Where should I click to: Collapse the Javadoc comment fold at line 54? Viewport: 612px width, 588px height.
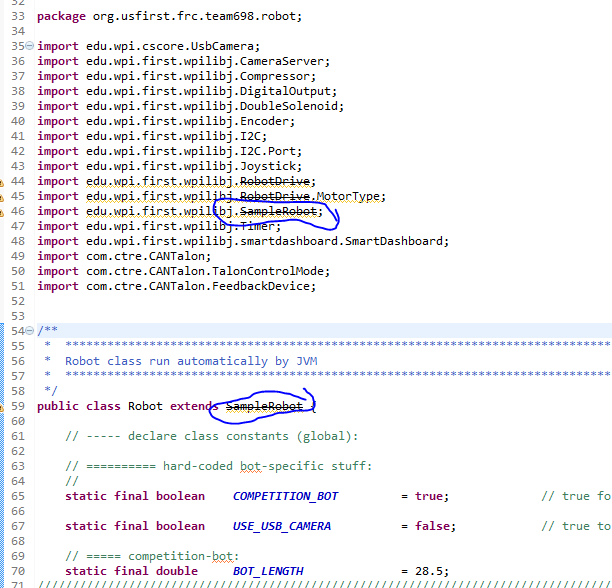29,331
